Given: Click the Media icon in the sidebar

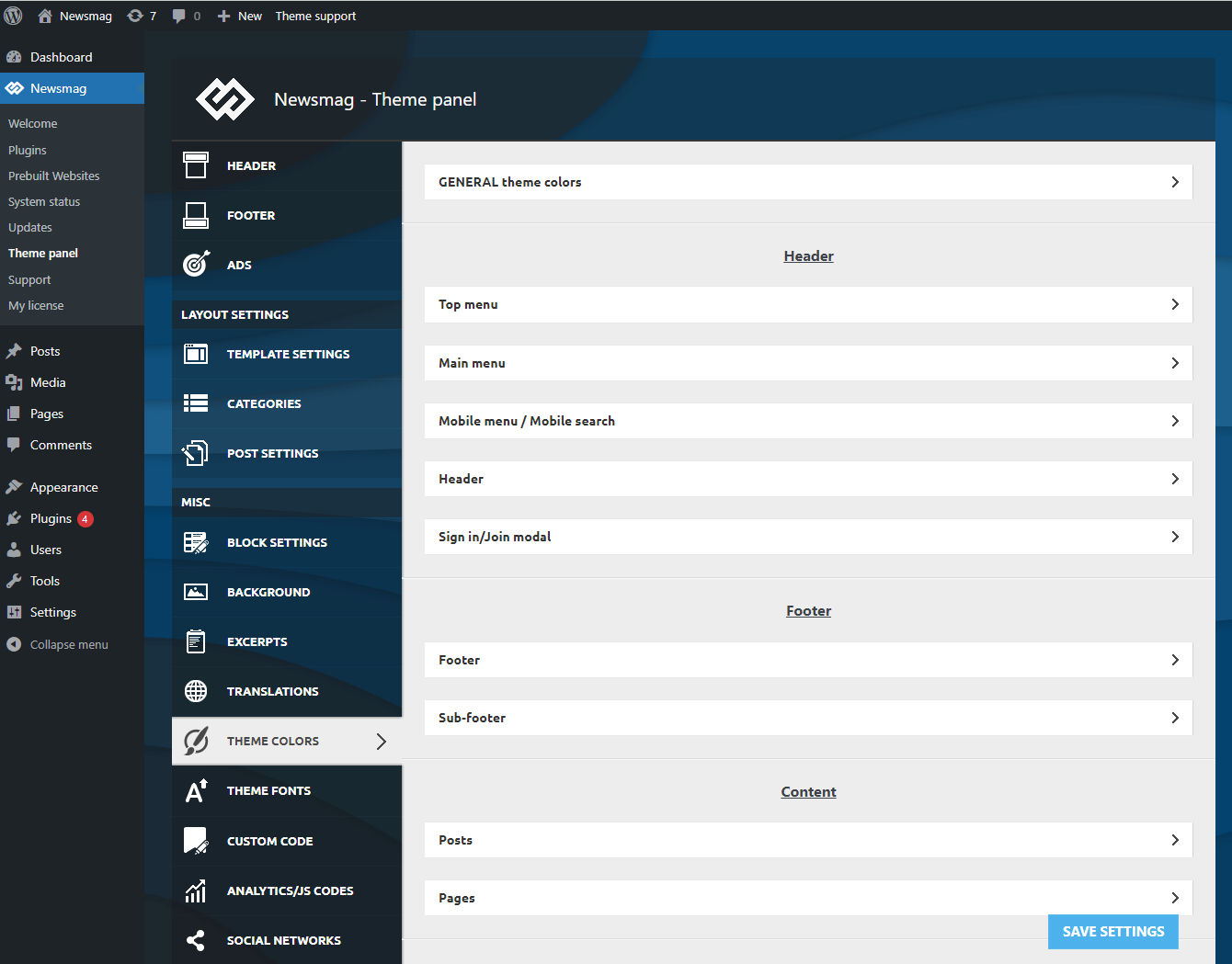Looking at the screenshot, I should click(x=14, y=382).
